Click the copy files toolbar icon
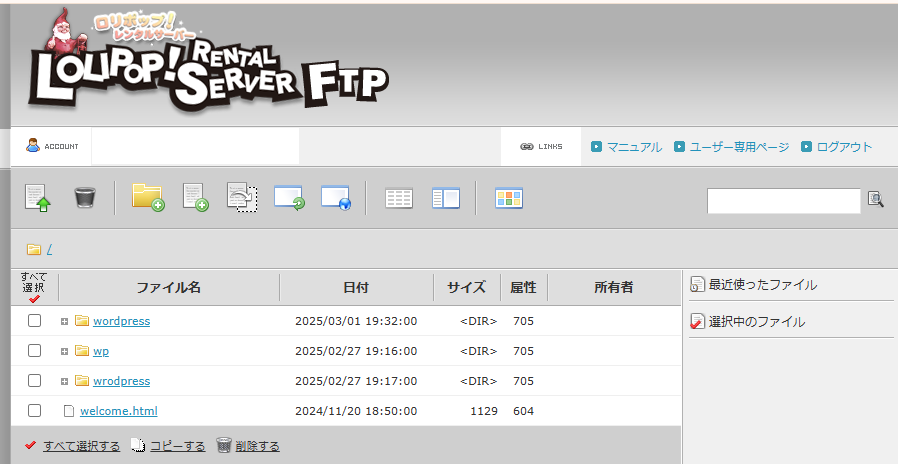The width and height of the screenshot is (898, 464). pos(243,197)
